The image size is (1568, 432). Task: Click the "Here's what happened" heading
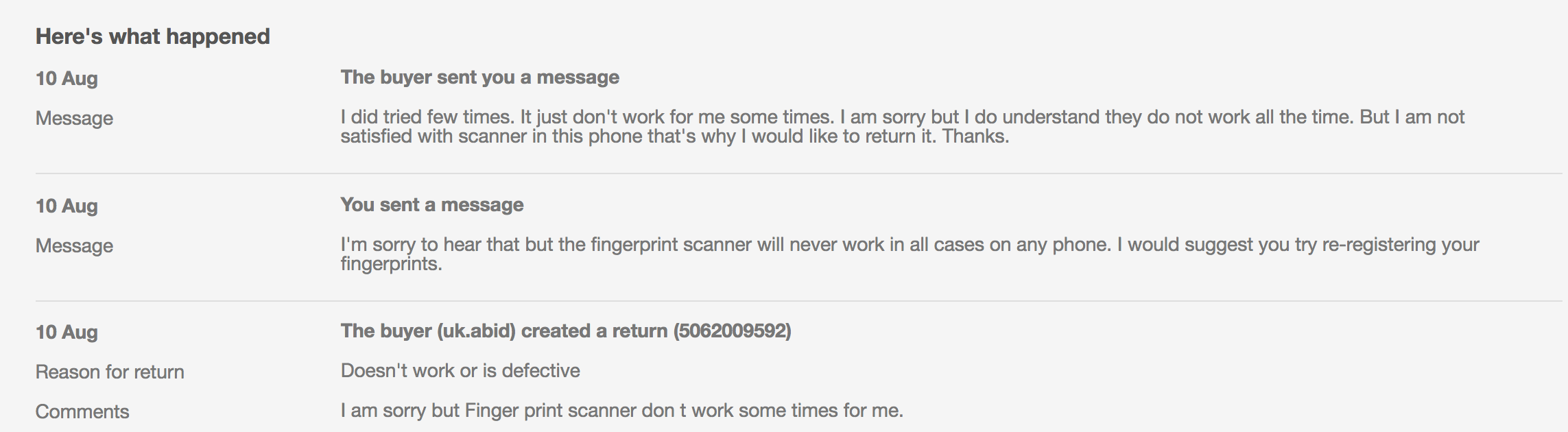click(152, 36)
